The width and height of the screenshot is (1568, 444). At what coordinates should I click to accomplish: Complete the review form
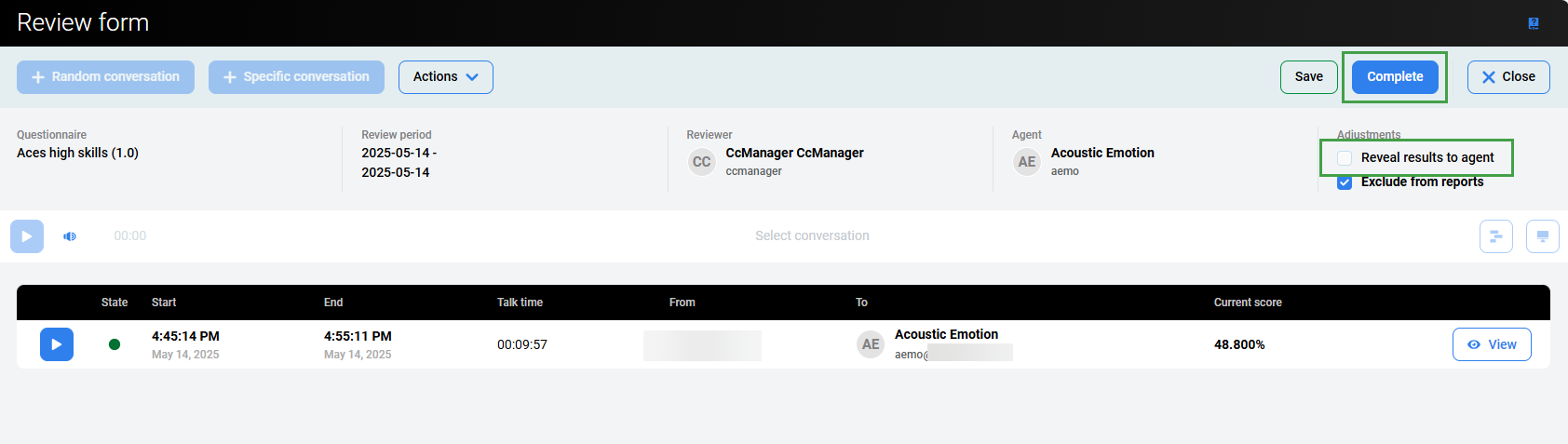tap(1394, 77)
